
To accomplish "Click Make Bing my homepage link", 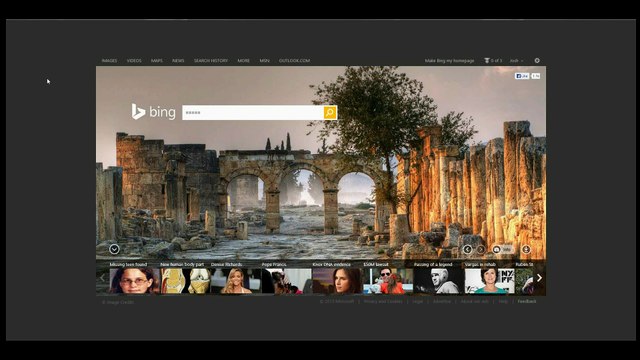I will 449,61.
